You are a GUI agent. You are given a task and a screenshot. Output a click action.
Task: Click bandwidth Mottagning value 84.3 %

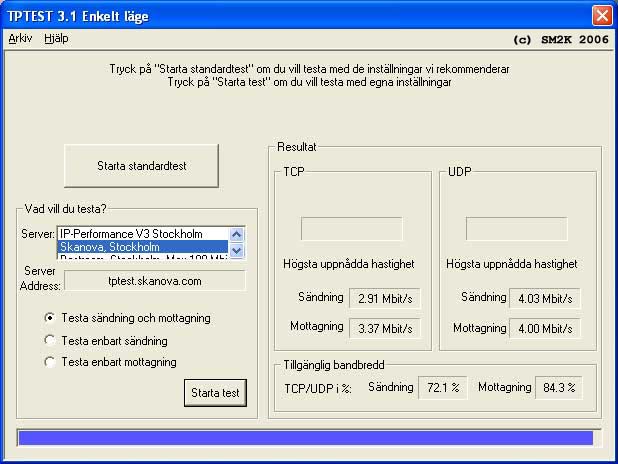(x=558, y=388)
